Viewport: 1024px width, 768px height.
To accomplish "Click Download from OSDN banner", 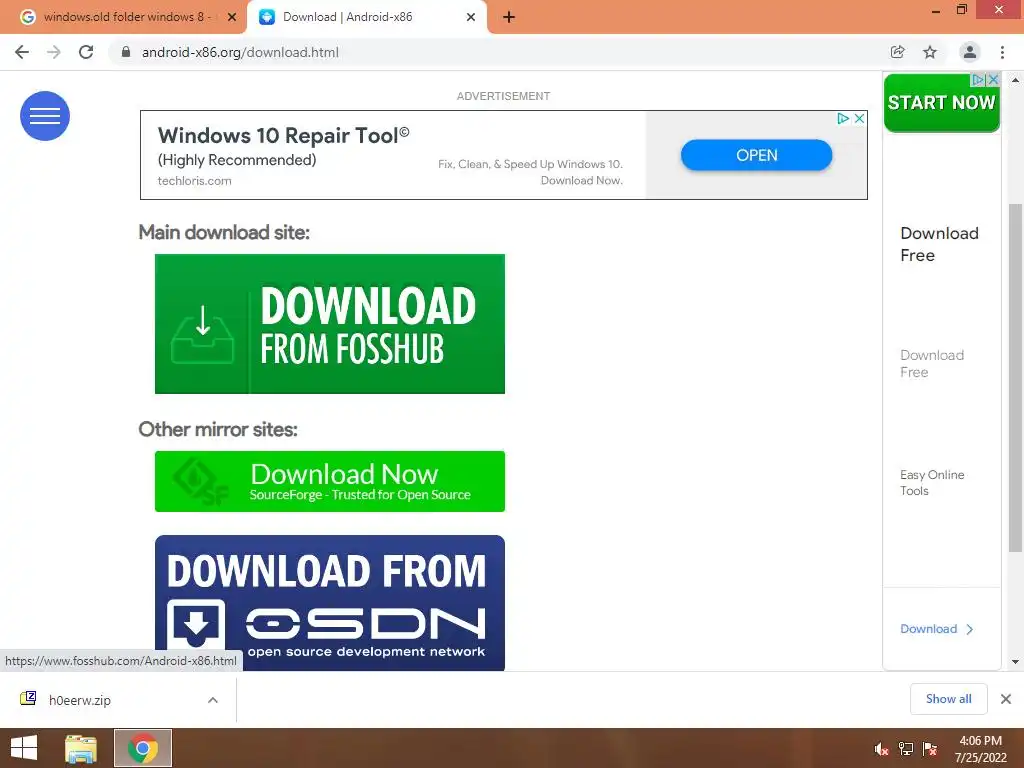I will coord(330,603).
